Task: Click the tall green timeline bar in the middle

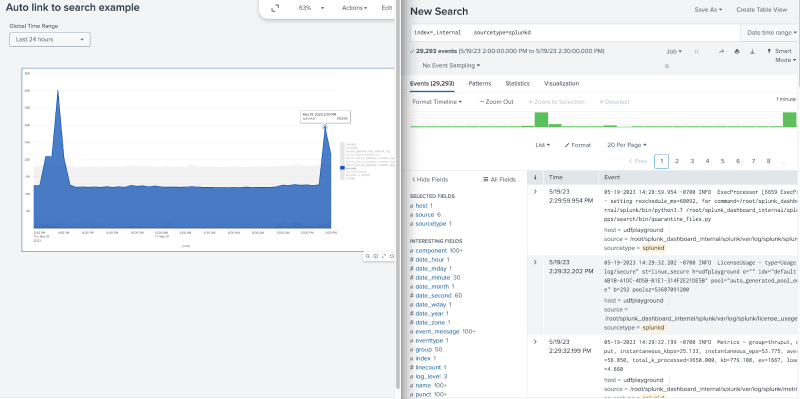Action: click(541, 119)
